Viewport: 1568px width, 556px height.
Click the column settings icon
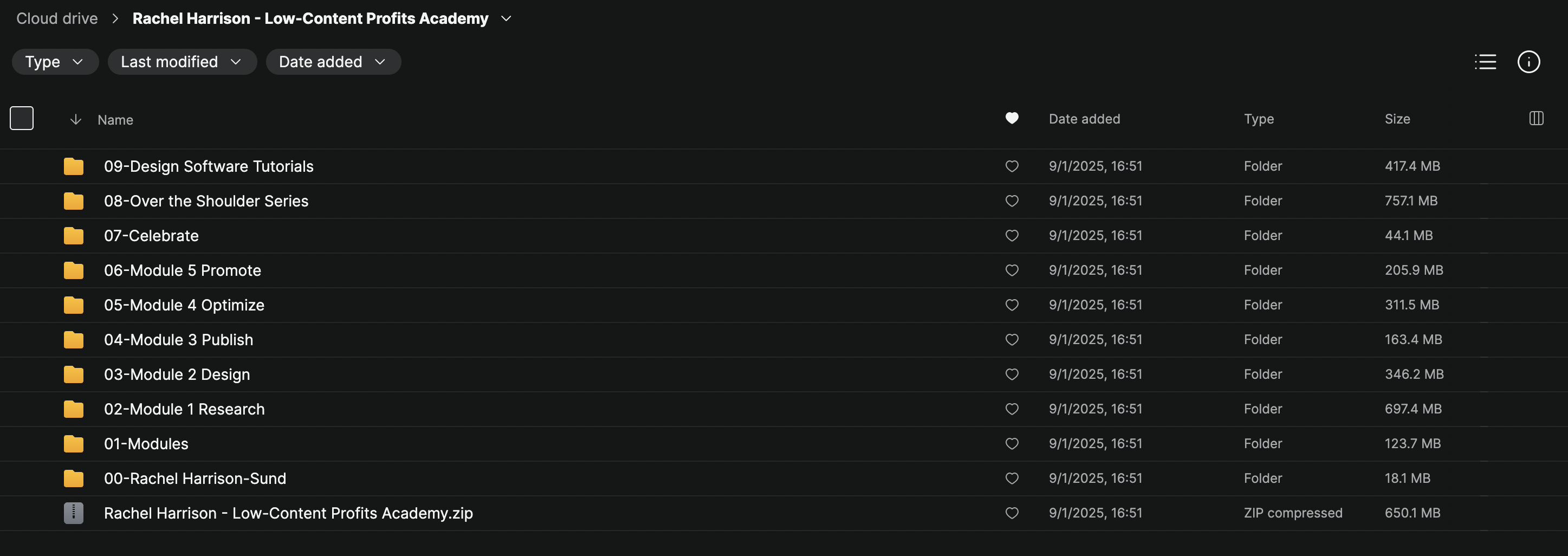point(1535,118)
